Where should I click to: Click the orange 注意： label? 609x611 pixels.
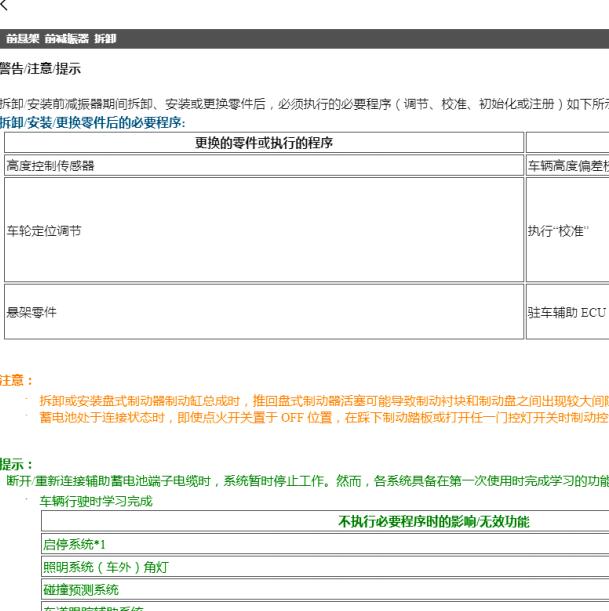click(16, 380)
